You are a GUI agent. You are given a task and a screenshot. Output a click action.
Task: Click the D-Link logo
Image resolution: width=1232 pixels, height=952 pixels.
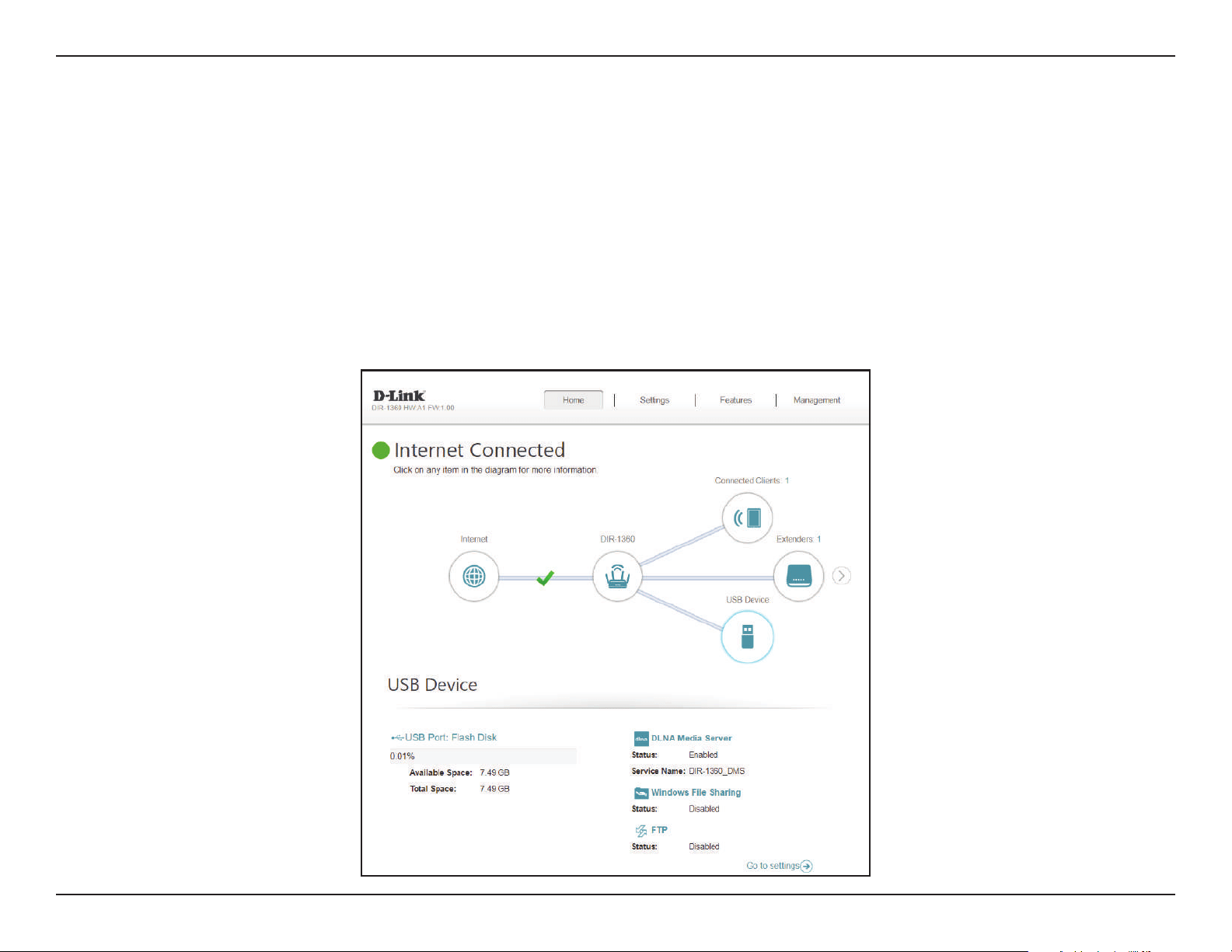[x=399, y=396]
